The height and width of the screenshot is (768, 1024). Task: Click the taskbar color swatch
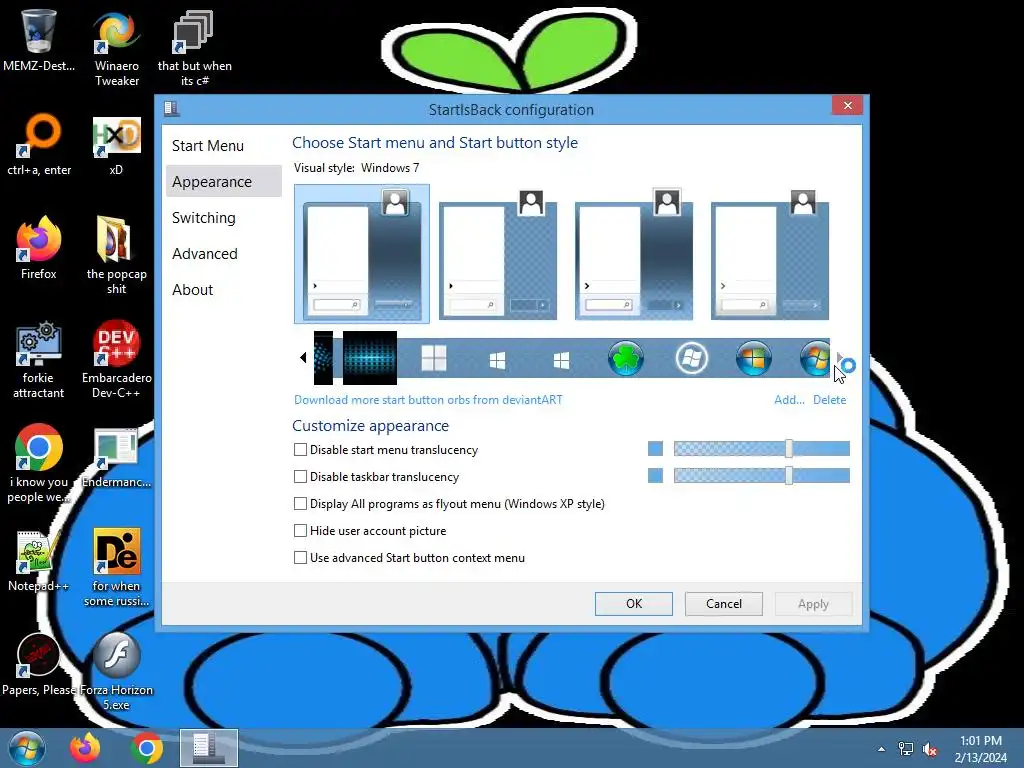tap(655, 475)
